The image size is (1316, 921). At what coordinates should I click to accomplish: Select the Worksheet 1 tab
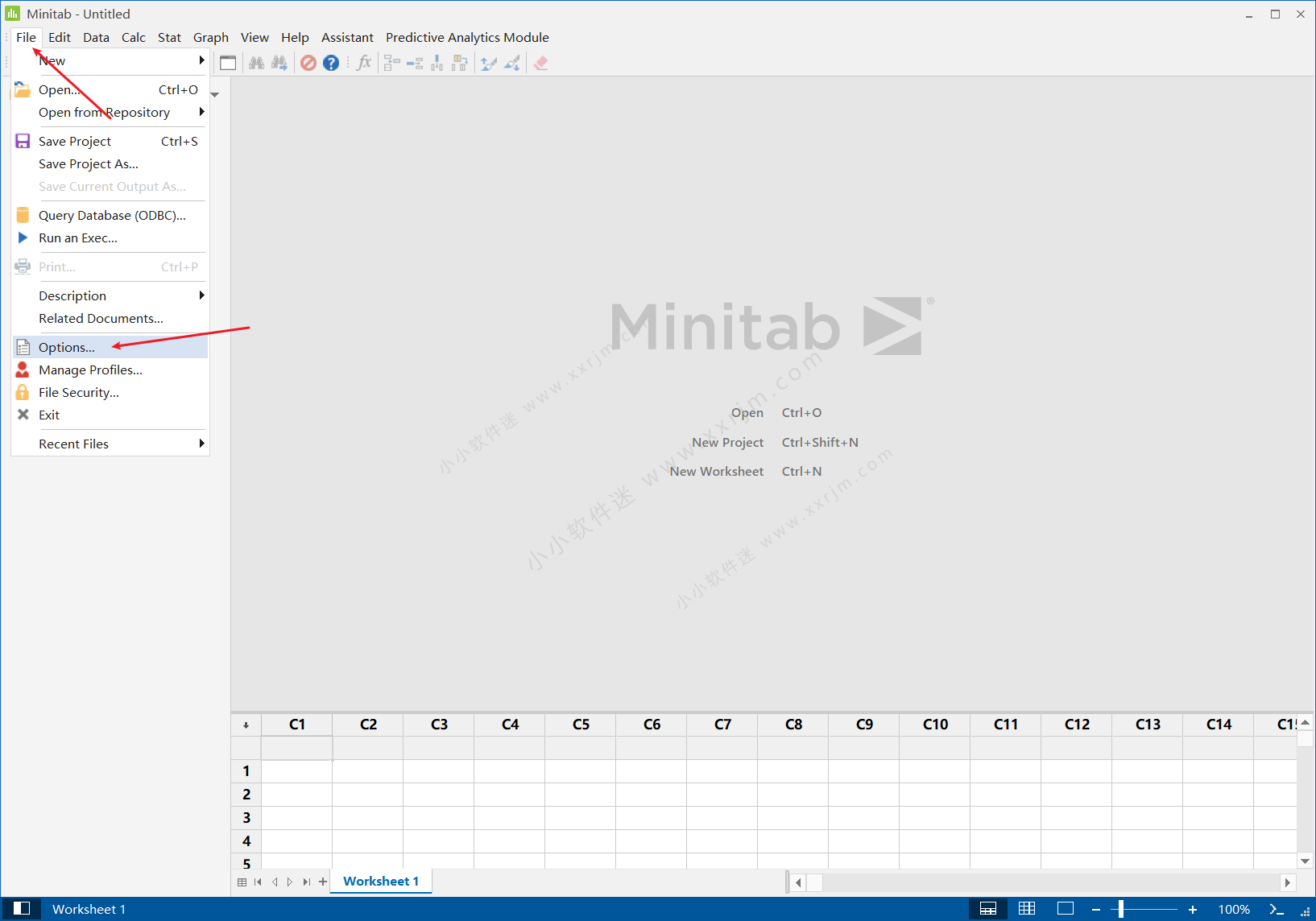point(381,881)
